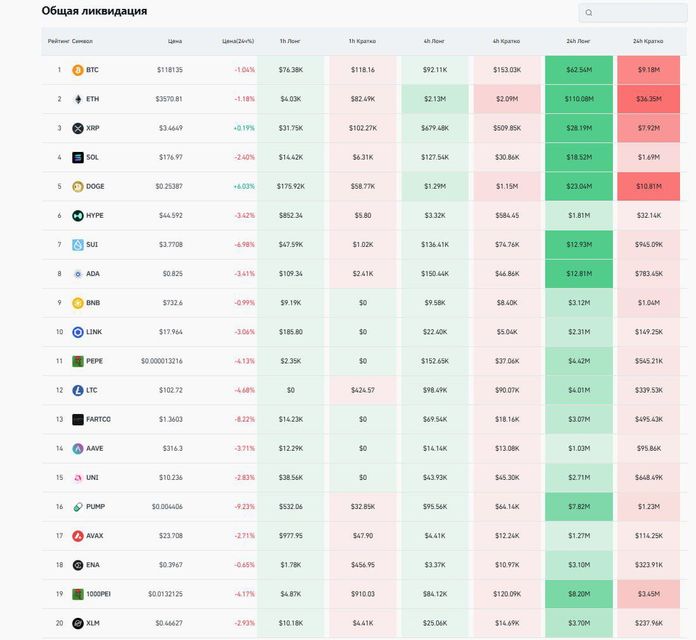Viewport: 696px width, 640px height.
Task: Click BTC price $118135
Action: coord(170,70)
